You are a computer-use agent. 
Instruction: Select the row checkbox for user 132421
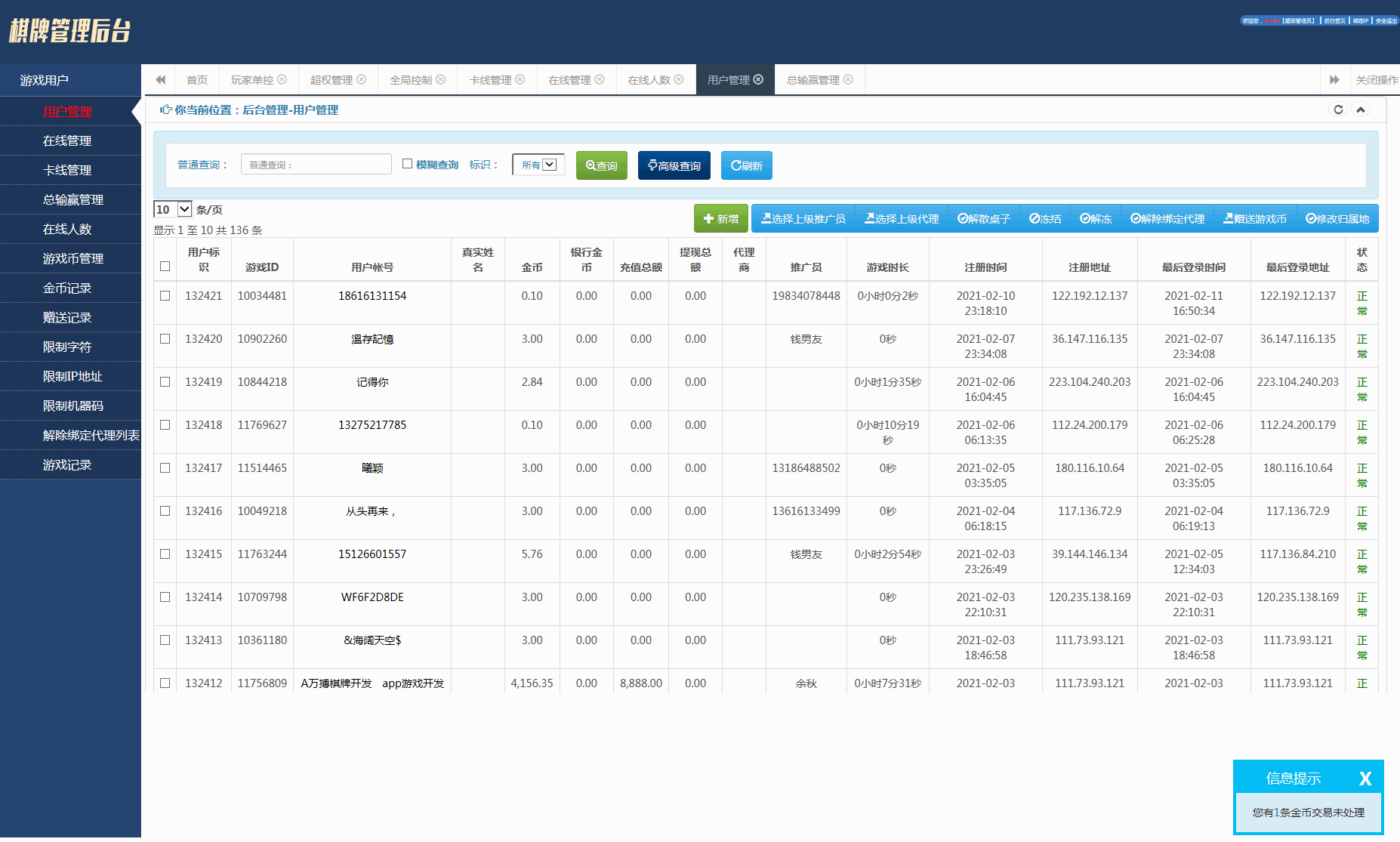(x=165, y=296)
